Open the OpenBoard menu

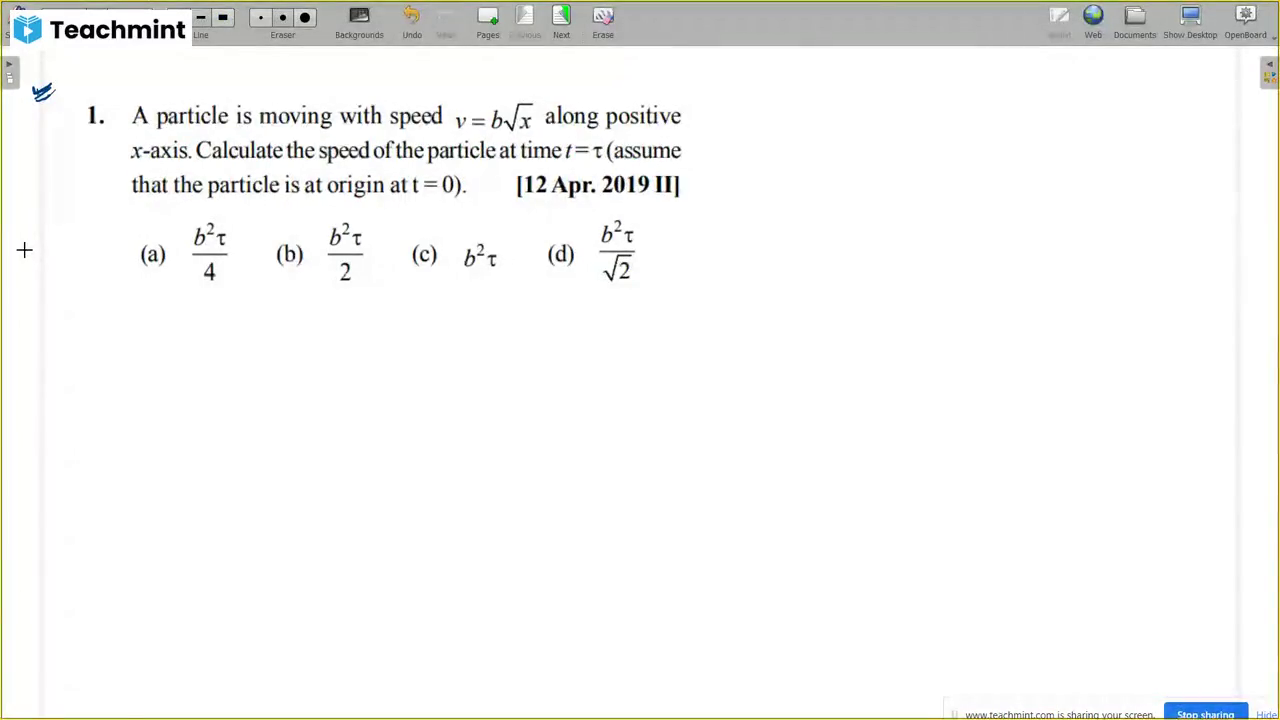pyautogui.click(x=1245, y=22)
